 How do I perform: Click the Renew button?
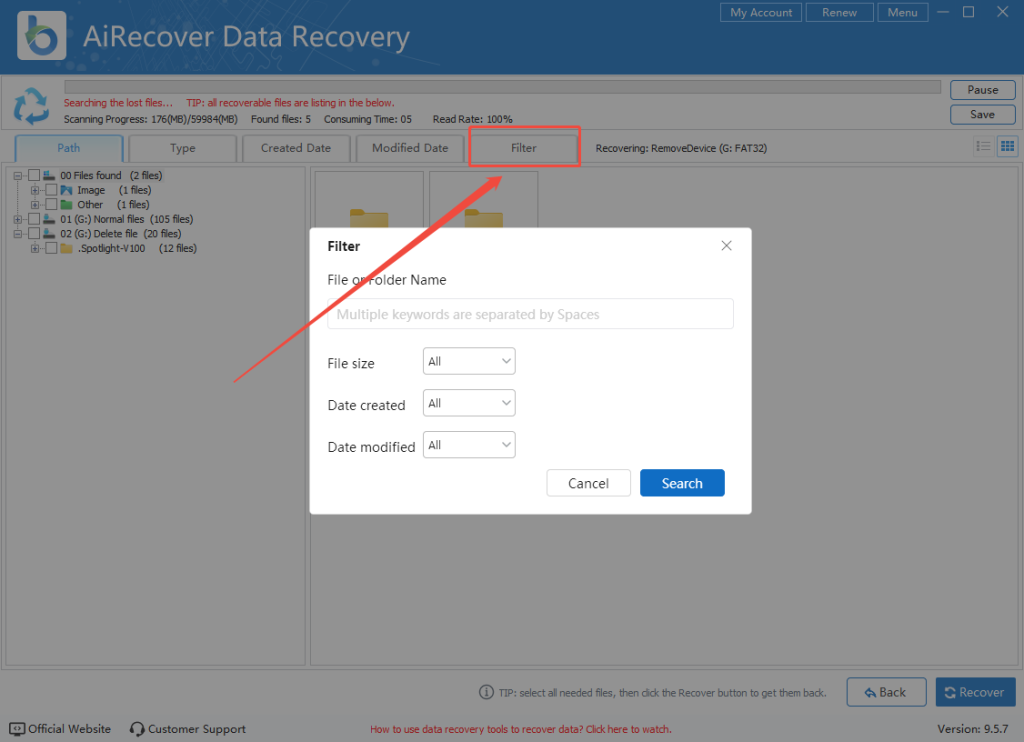point(839,12)
